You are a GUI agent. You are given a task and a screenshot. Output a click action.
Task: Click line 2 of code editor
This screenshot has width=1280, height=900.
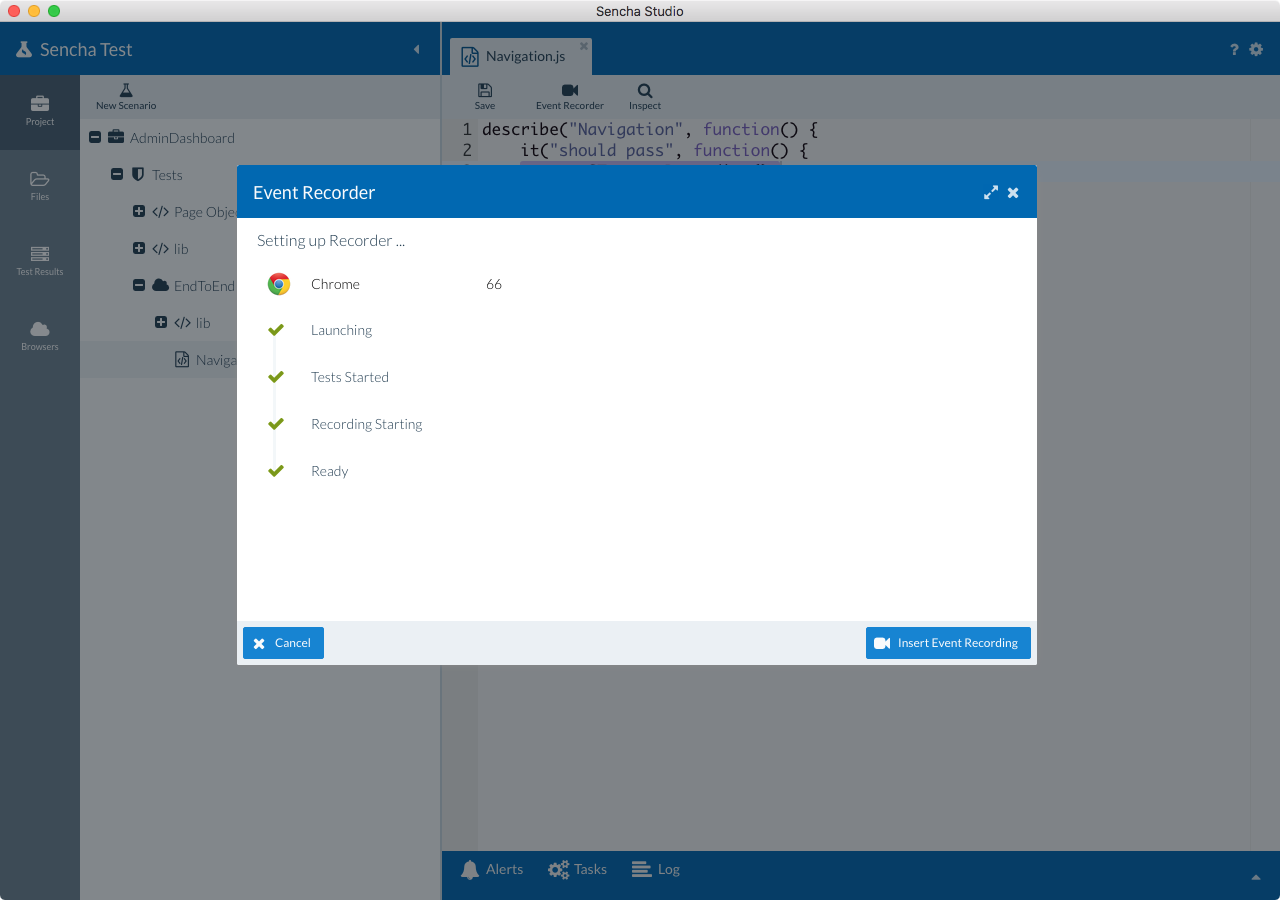pyautogui.click(x=664, y=150)
